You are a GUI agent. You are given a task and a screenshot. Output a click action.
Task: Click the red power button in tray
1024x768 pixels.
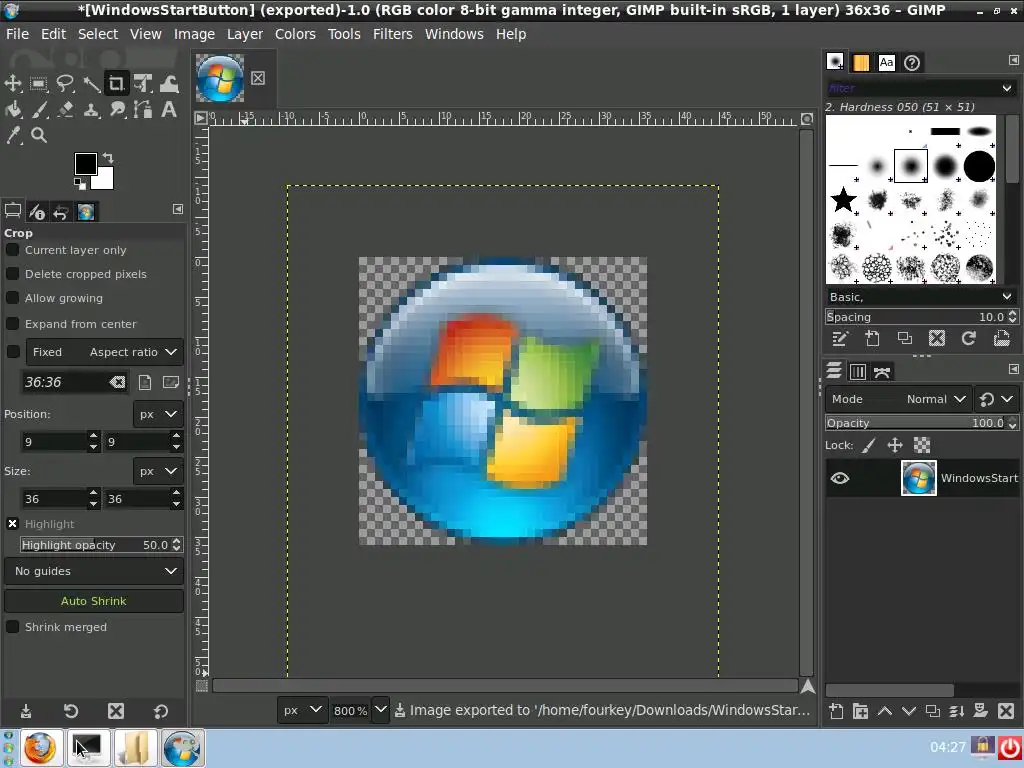[1010, 748]
